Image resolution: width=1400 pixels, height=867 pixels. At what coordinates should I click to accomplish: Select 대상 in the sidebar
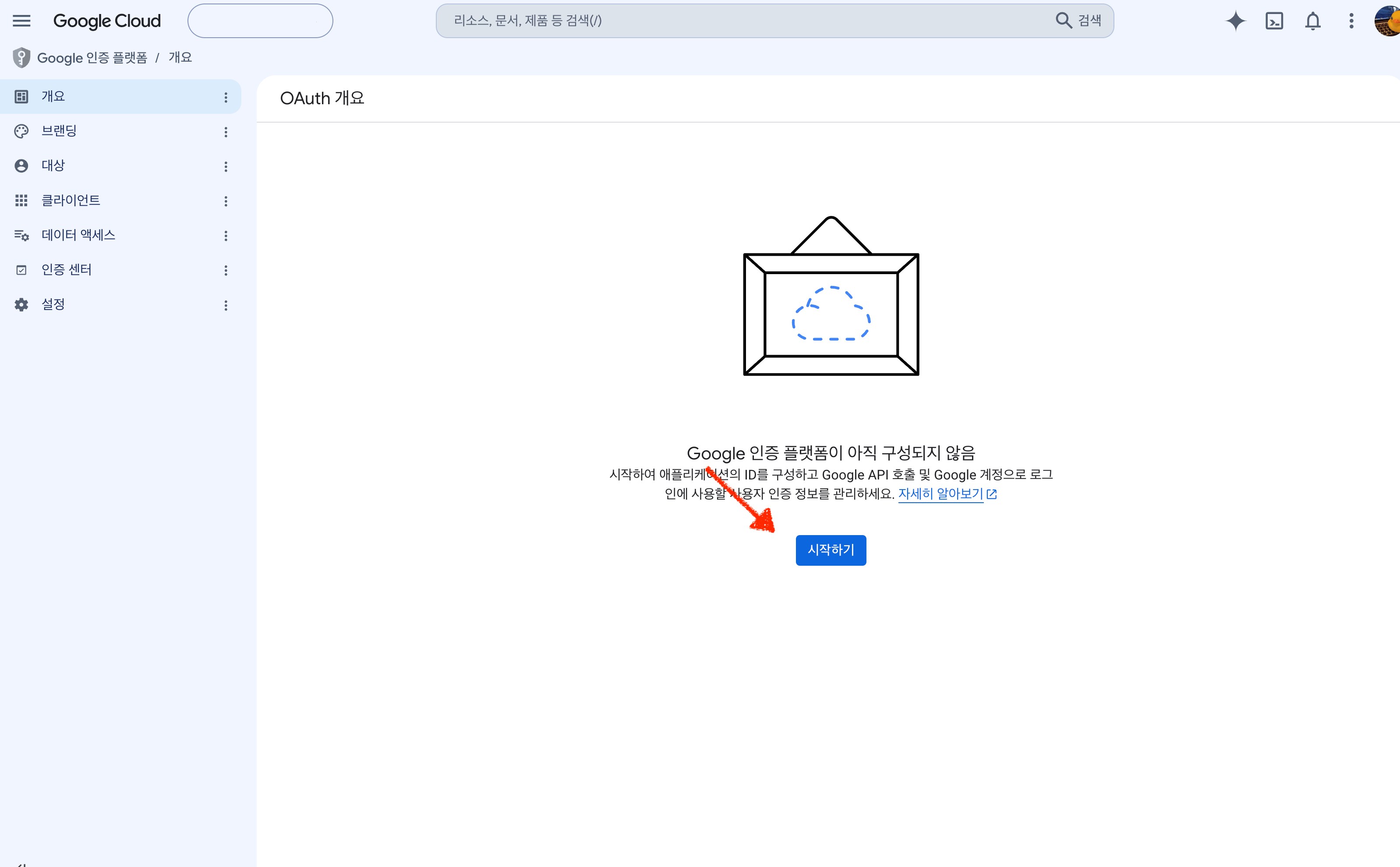pos(120,166)
